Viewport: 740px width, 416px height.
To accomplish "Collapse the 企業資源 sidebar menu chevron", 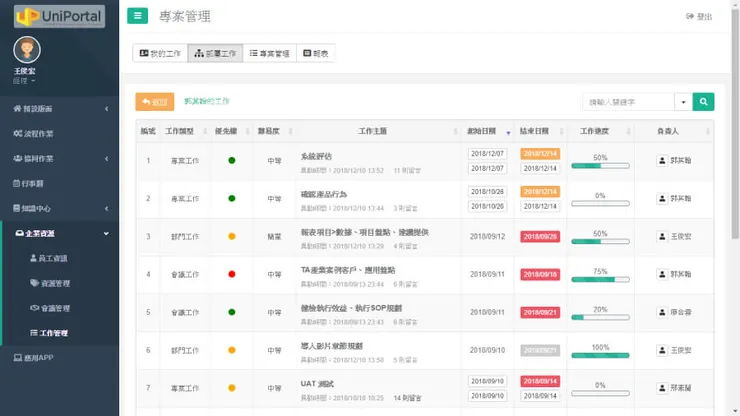I will [106, 233].
